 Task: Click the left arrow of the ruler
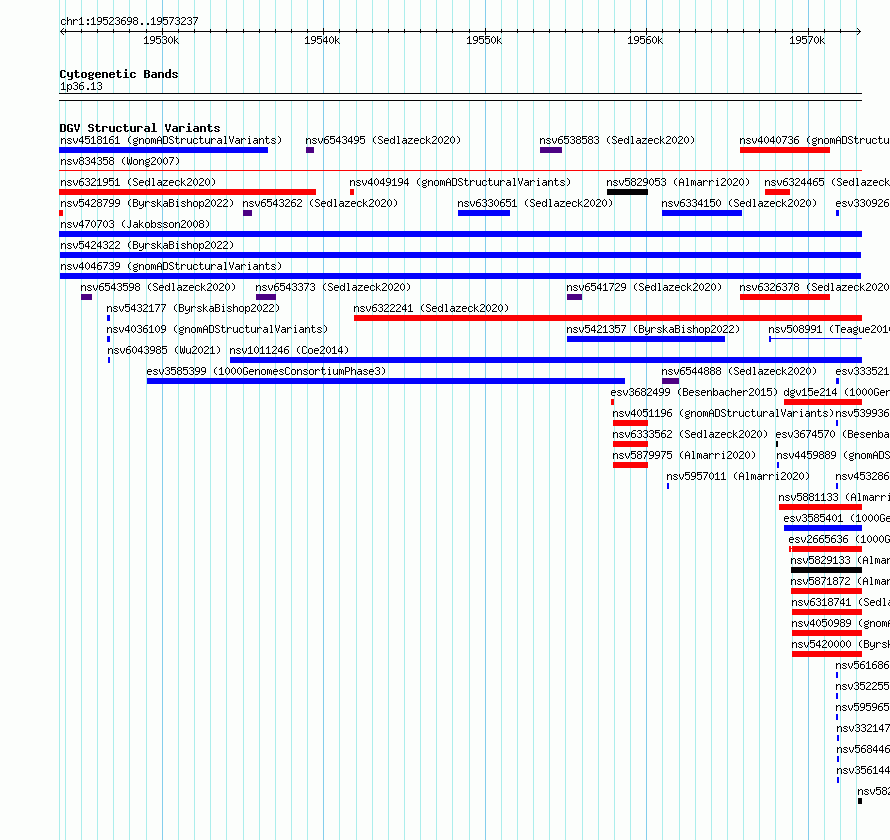pos(62,32)
